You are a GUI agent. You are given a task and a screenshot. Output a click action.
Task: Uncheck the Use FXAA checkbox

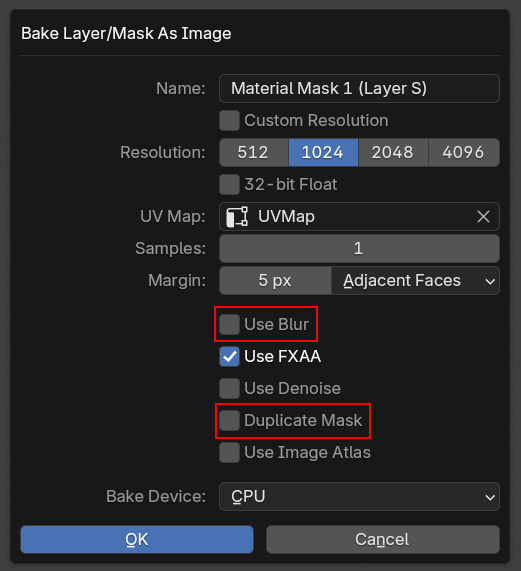pos(229,356)
